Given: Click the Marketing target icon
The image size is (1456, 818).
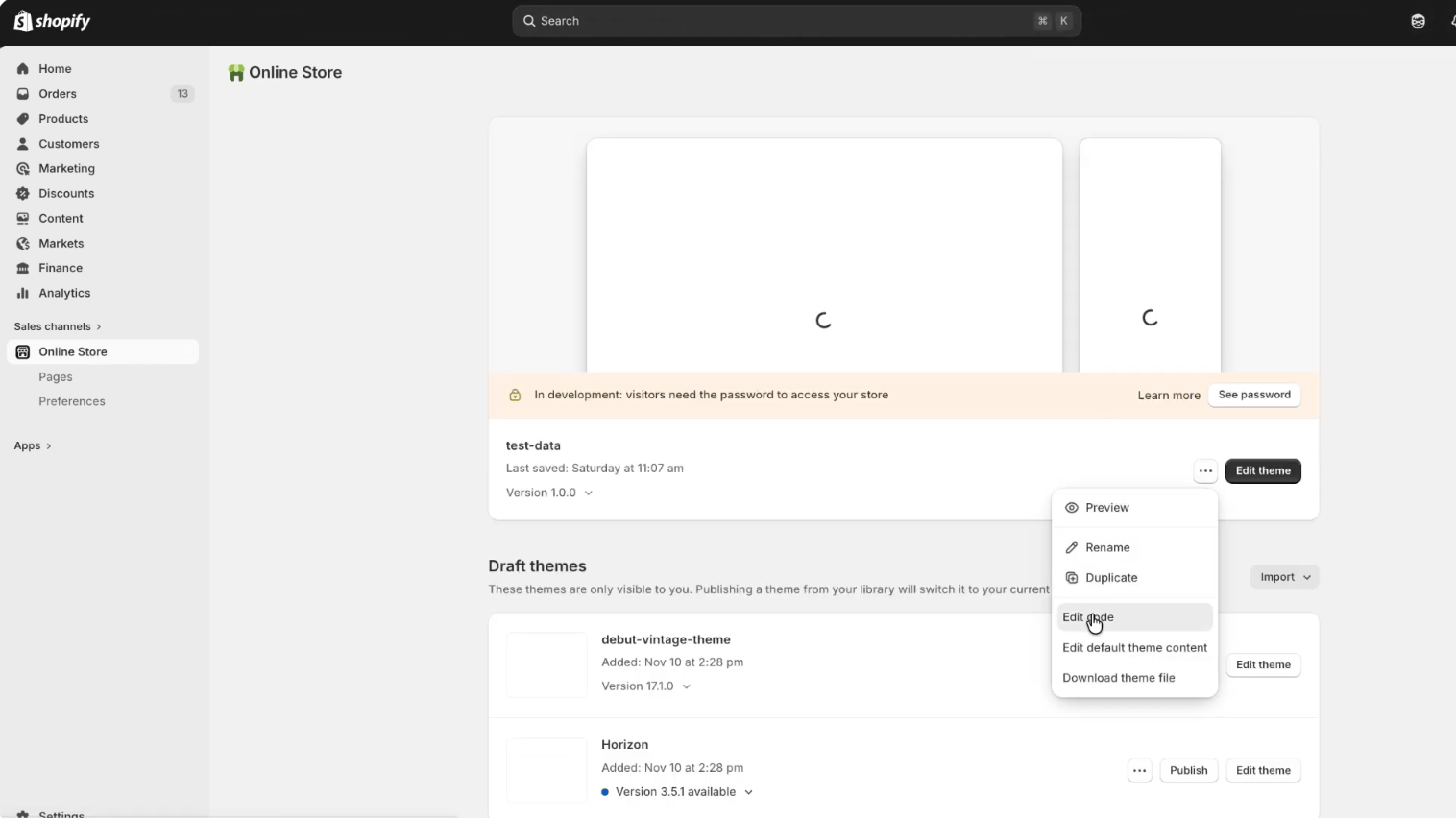Looking at the screenshot, I should pyautogui.click(x=23, y=168).
